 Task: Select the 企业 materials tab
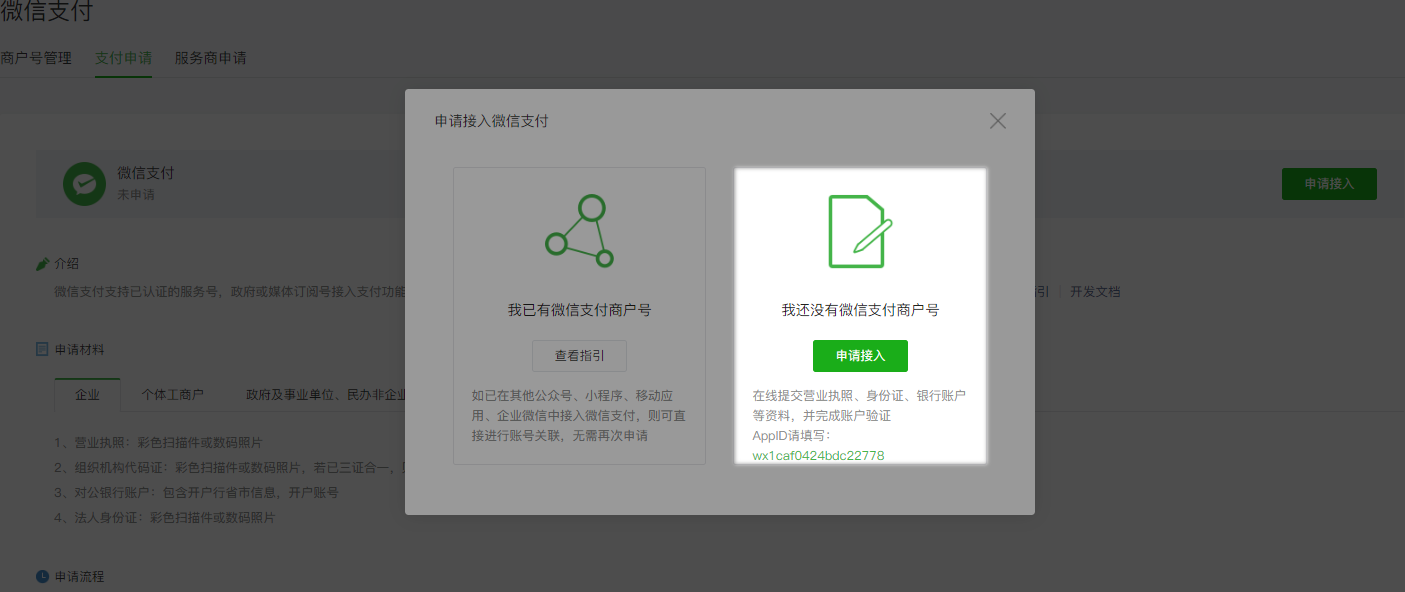(87, 394)
